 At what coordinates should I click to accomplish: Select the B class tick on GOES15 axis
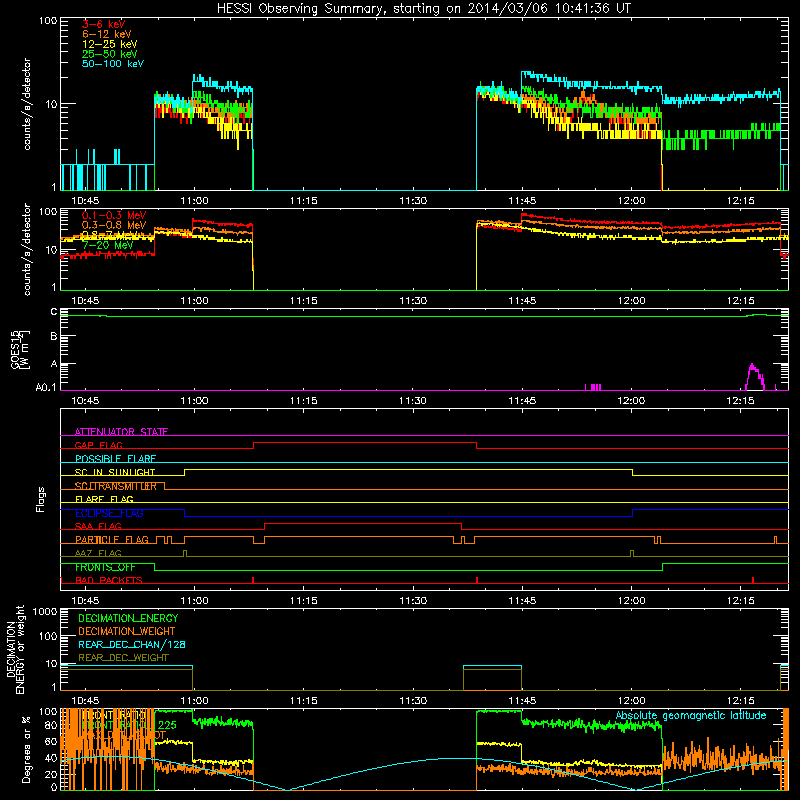click(54, 336)
